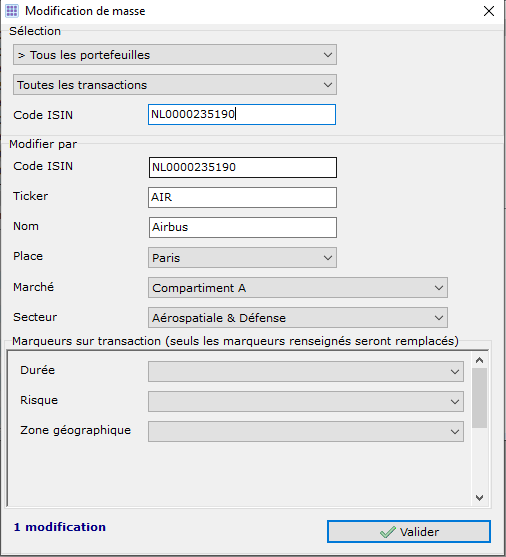This screenshot has height=557, width=506.
Task: Click the Nom label
Action: (26, 226)
